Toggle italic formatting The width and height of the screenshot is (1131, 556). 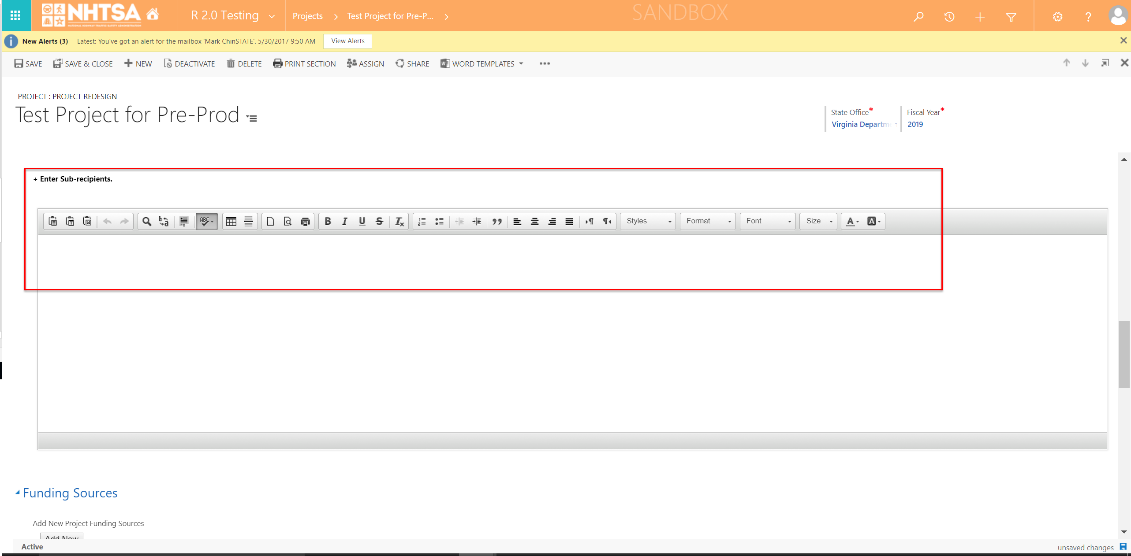click(345, 221)
